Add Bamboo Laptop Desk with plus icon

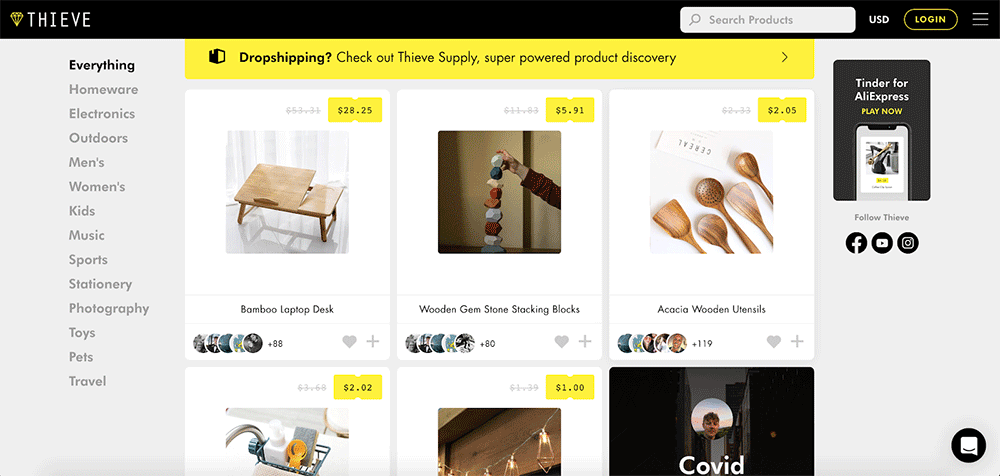tap(373, 342)
